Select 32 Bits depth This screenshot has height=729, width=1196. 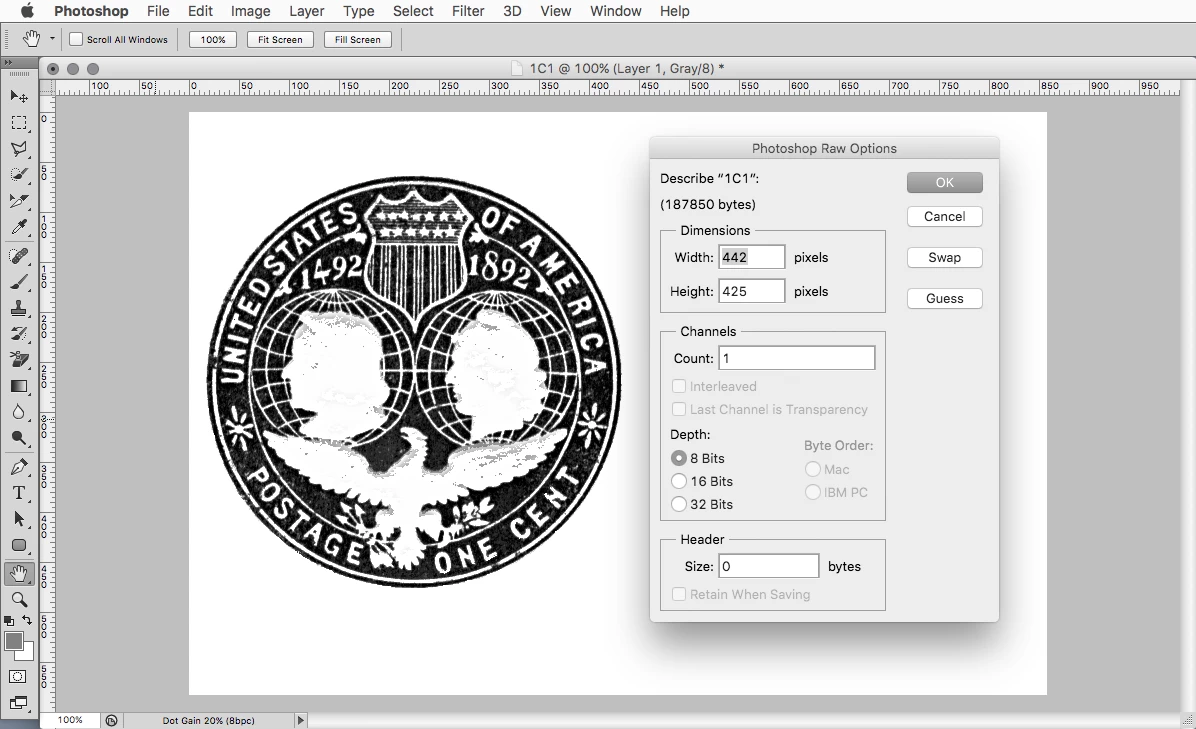click(679, 504)
